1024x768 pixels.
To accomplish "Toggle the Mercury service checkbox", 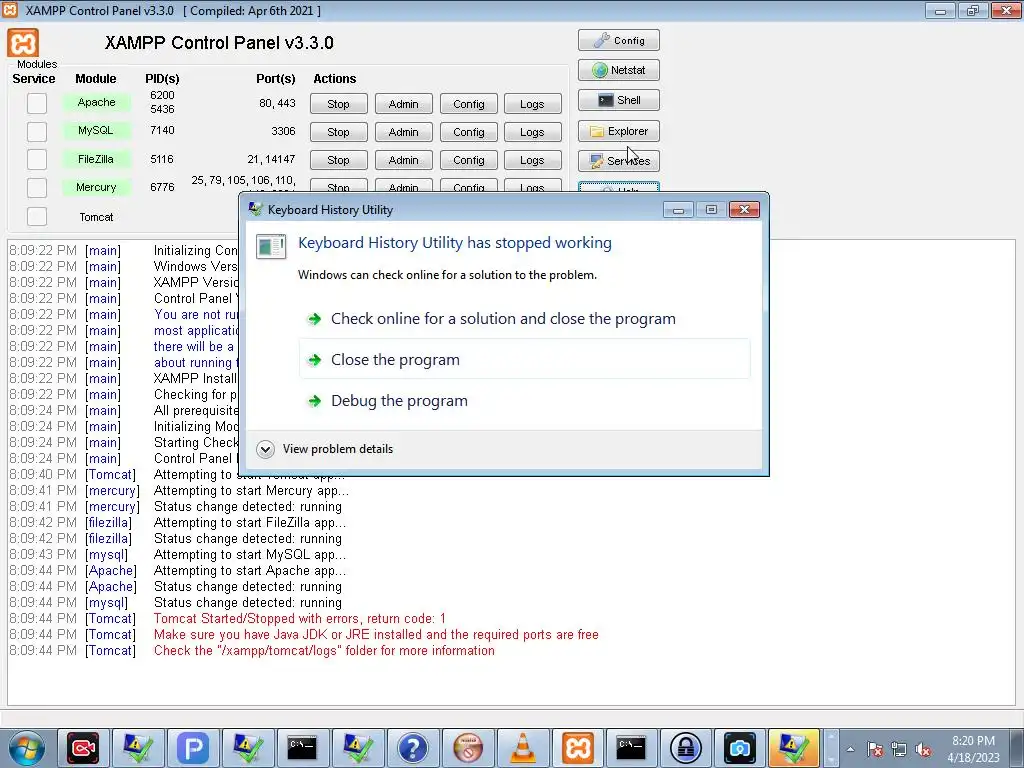I will click(x=37, y=187).
